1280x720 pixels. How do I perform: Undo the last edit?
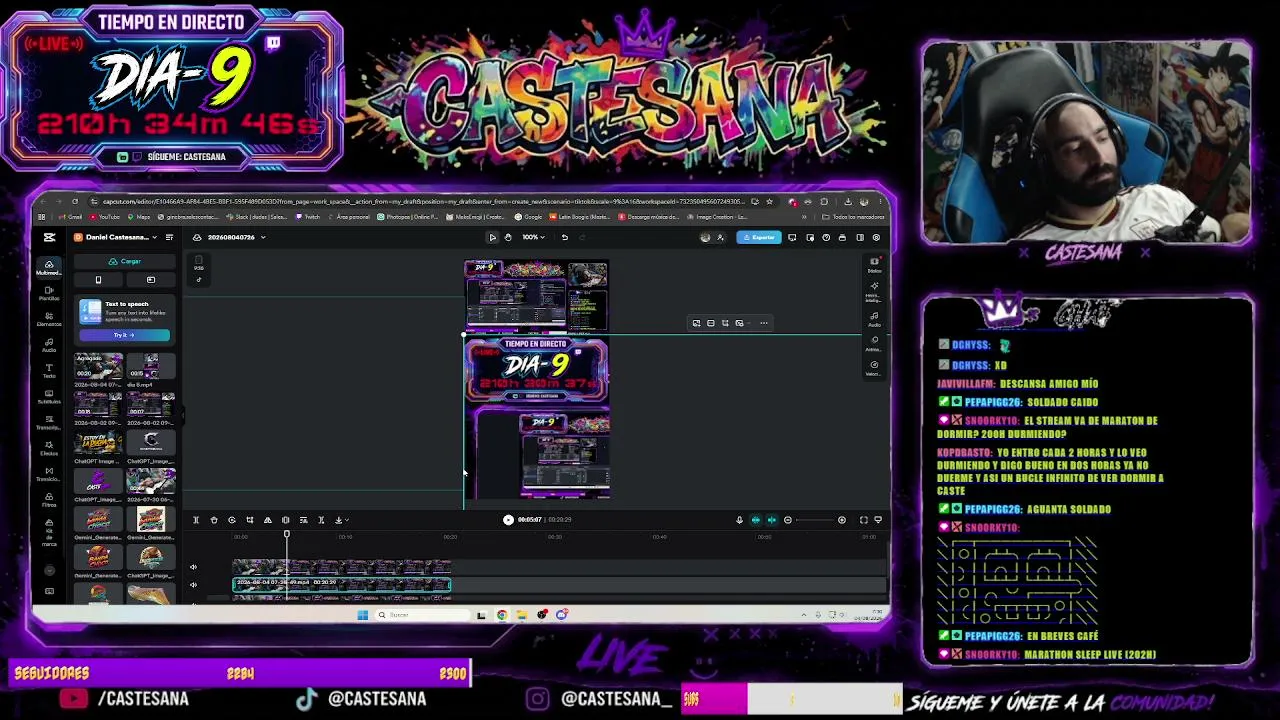[x=565, y=237]
